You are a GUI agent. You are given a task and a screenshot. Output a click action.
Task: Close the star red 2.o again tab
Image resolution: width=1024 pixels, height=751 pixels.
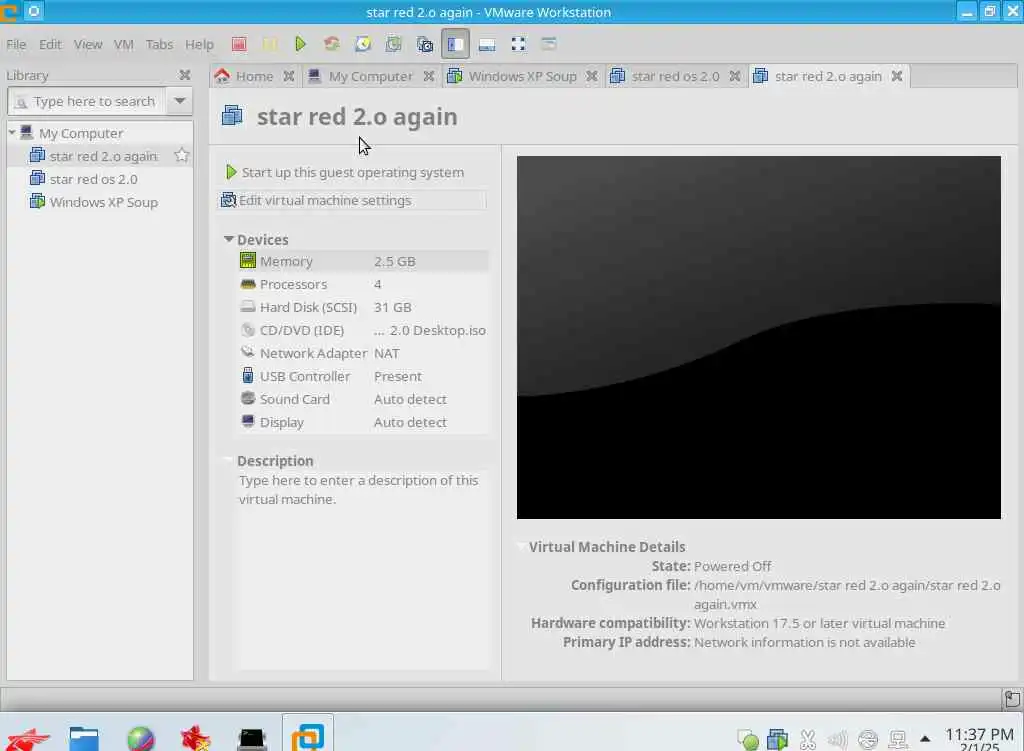point(897,76)
